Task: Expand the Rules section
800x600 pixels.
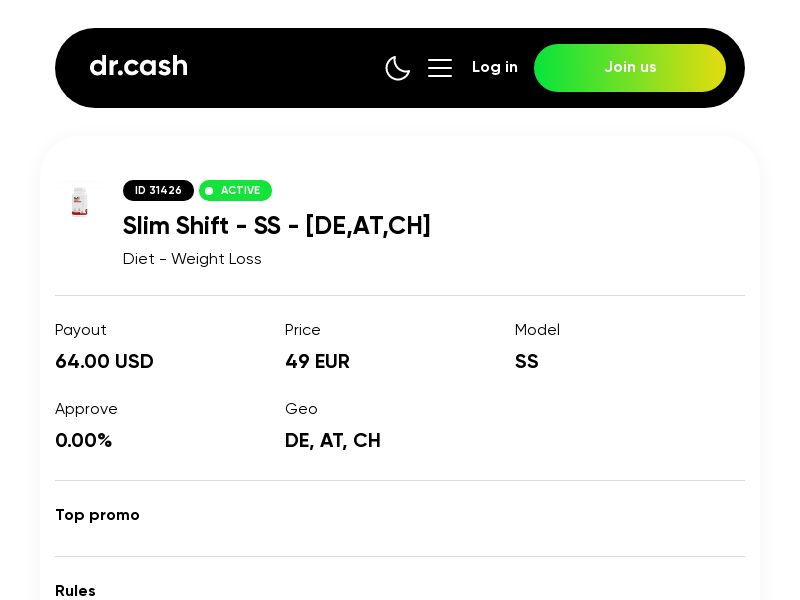Action: pos(75,591)
